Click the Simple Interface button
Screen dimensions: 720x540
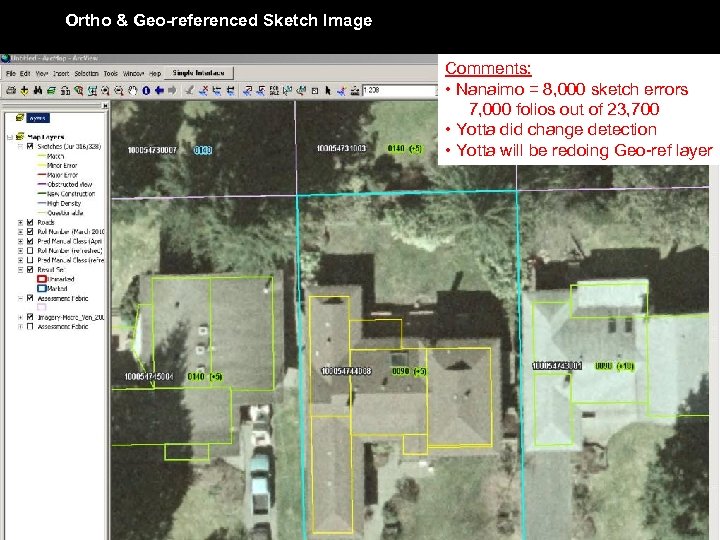coord(198,73)
